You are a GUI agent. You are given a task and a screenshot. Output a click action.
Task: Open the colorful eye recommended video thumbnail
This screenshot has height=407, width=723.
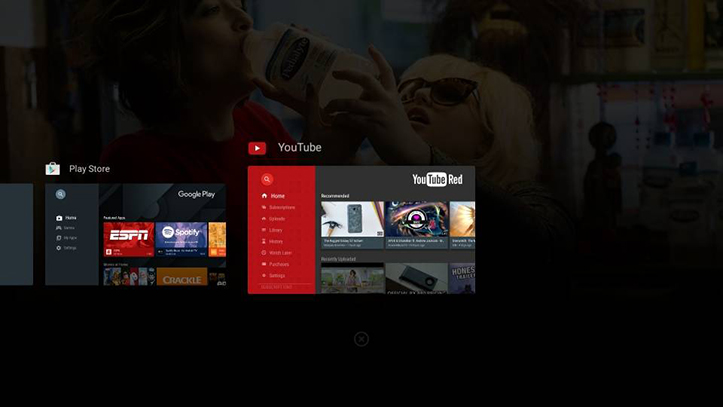(x=416, y=219)
